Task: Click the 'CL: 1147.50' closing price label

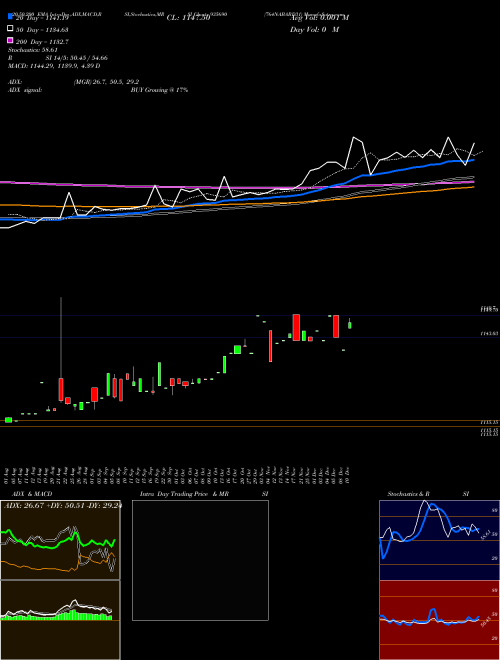Action: coord(188,18)
